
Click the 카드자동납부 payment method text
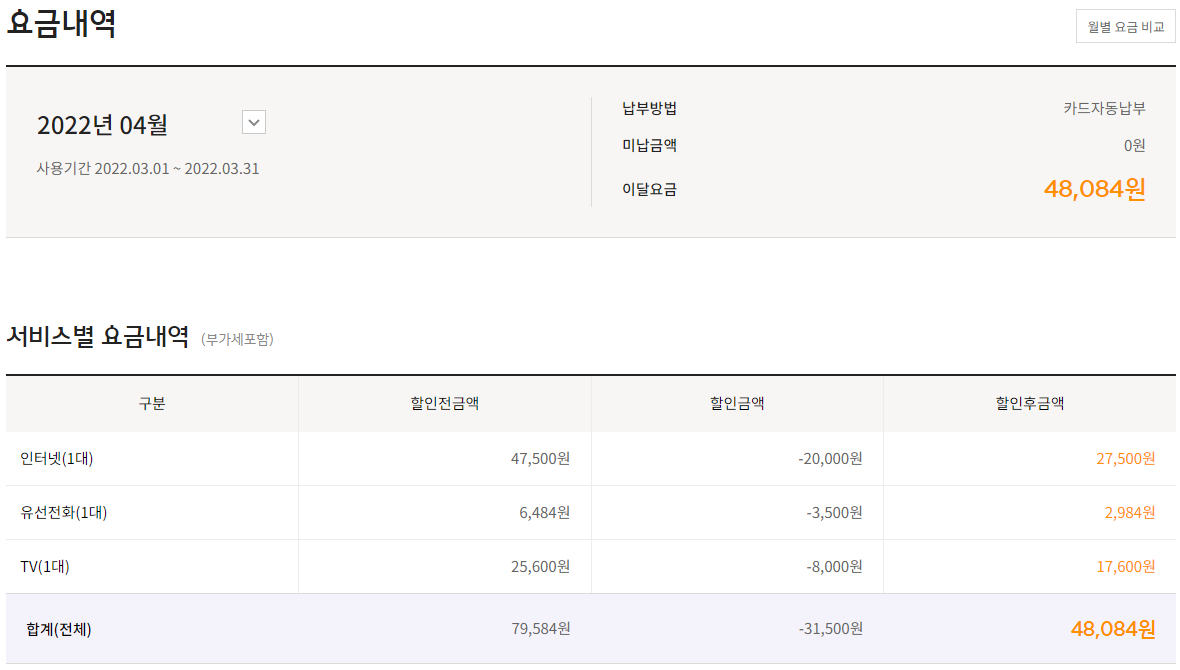pyautogui.click(x=1104, y=108)
